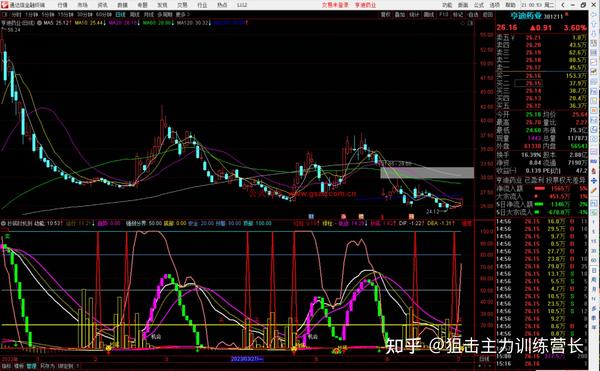Click the back arrow icon in title bar
Image resolution: width=600 pixels, height=371 pixels.
point(562,5)
